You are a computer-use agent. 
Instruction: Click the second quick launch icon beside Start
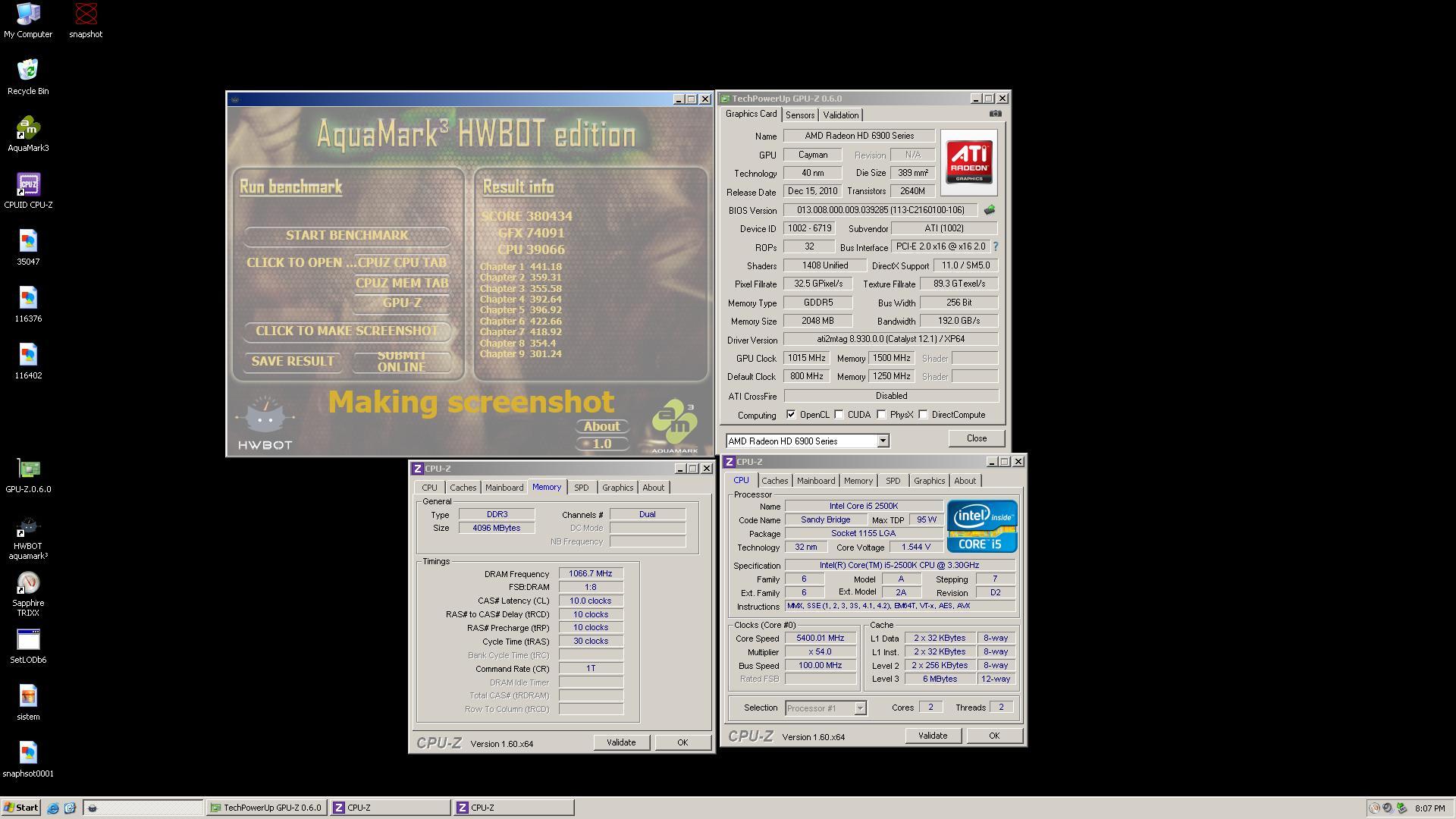(70, 808)
